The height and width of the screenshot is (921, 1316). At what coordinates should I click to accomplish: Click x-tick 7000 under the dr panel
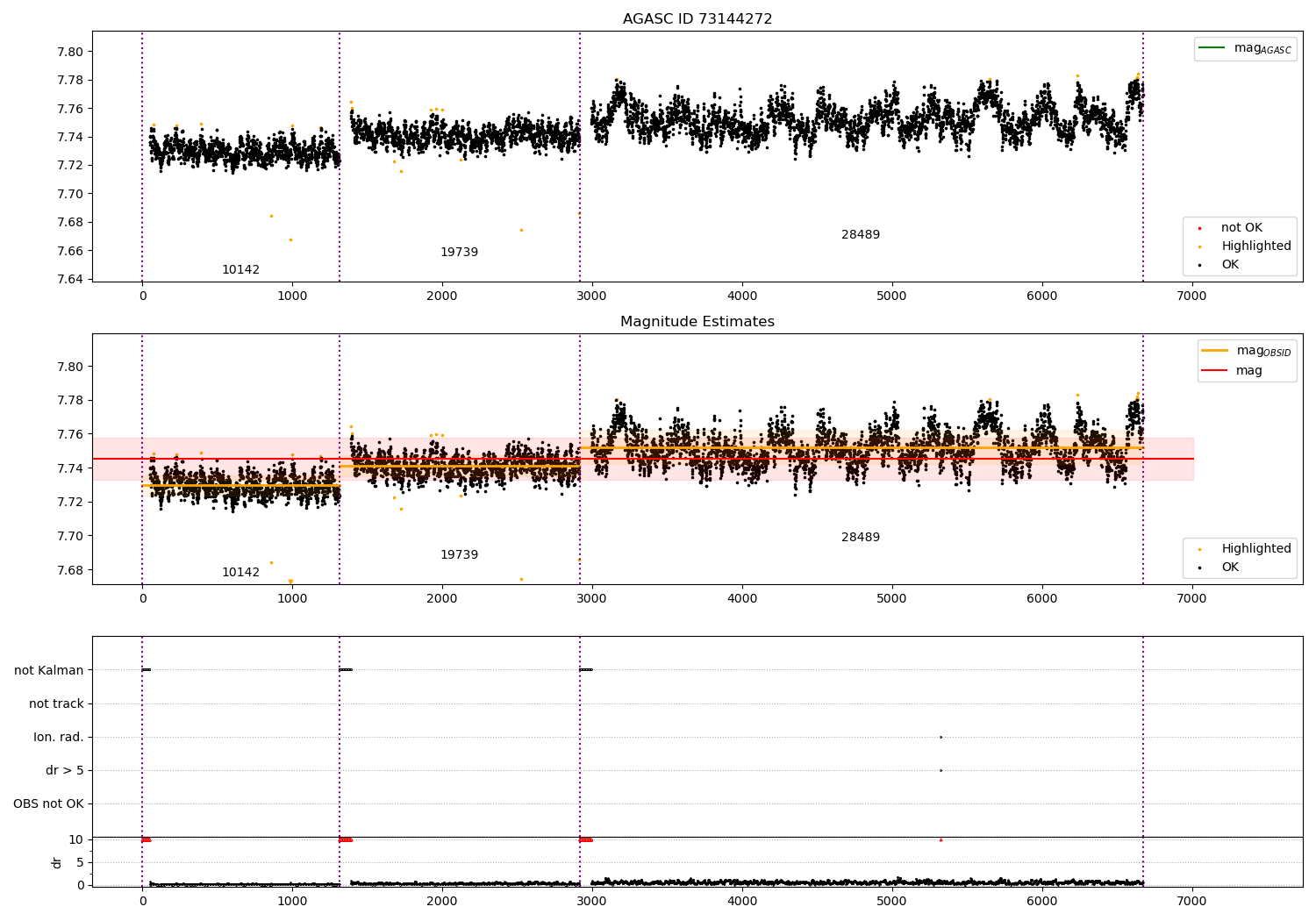(1191, 900)
